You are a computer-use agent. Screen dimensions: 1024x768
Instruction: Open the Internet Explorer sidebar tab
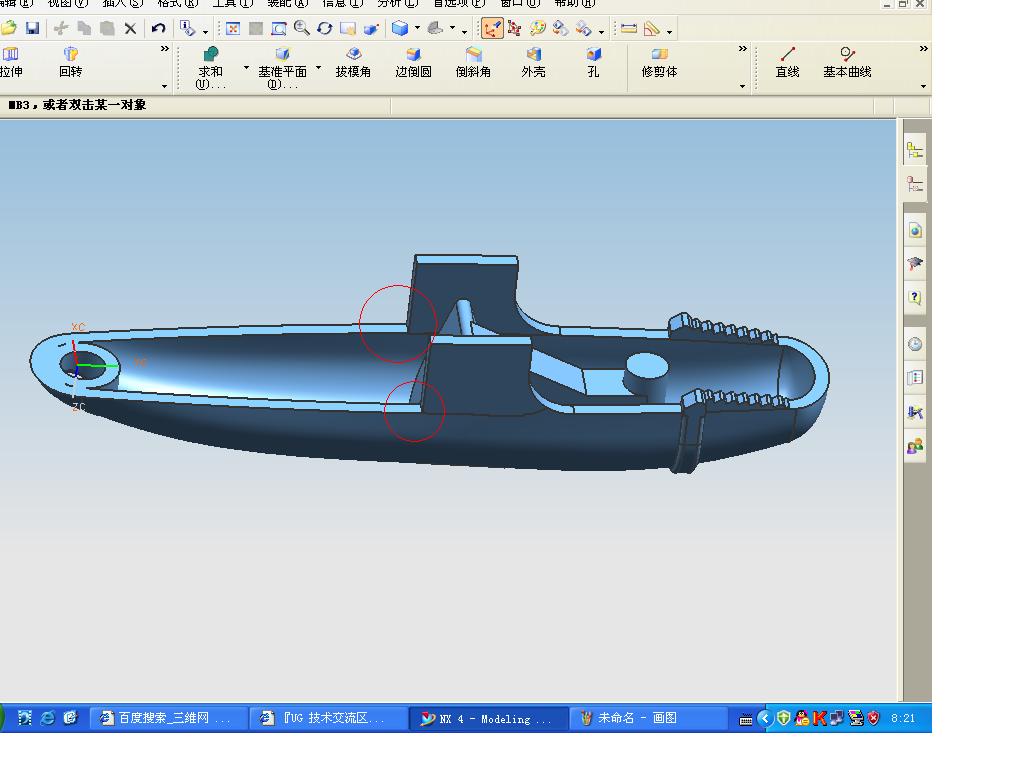coord(915,230)
